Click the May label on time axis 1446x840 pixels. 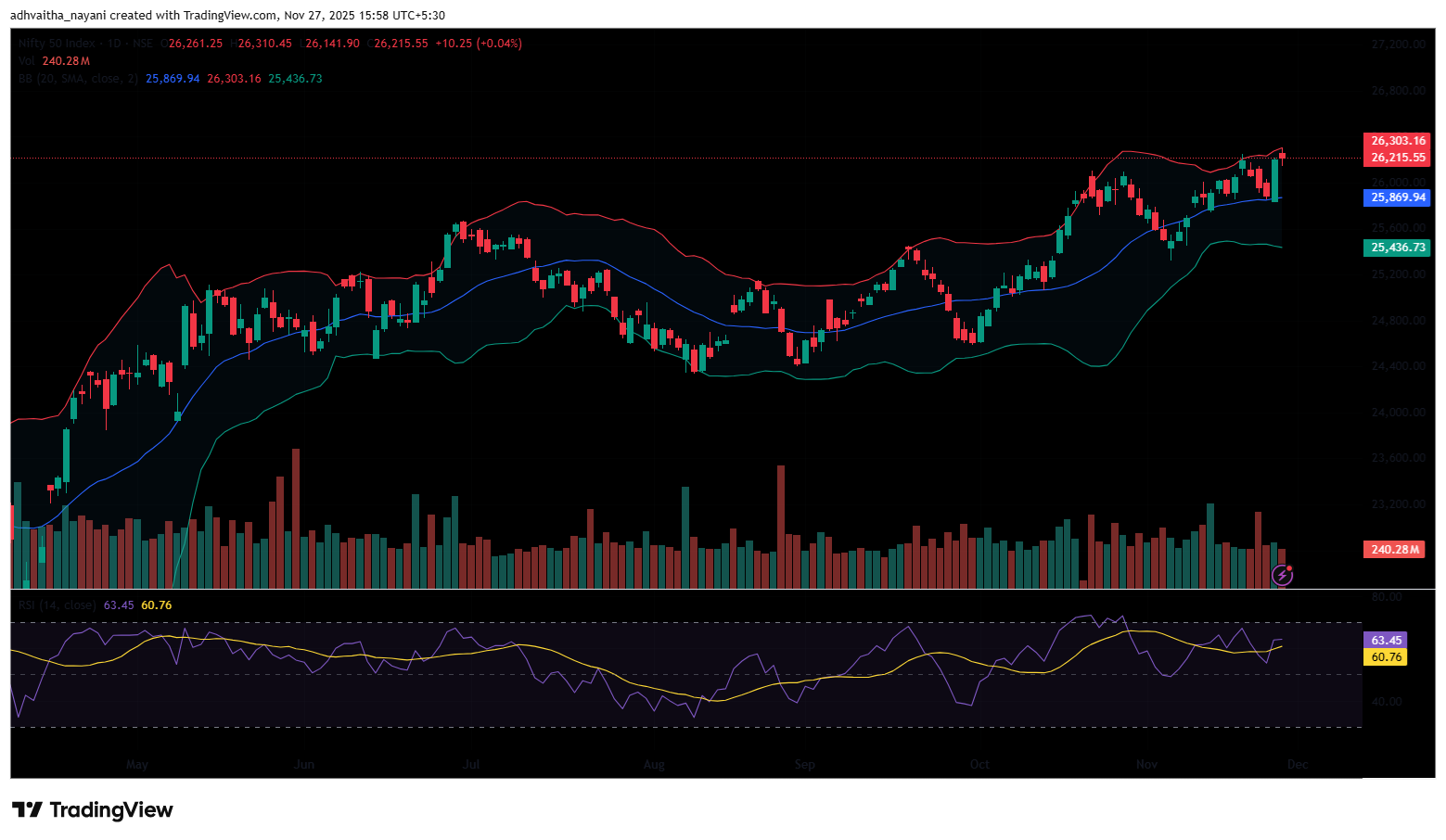point(136,765)
